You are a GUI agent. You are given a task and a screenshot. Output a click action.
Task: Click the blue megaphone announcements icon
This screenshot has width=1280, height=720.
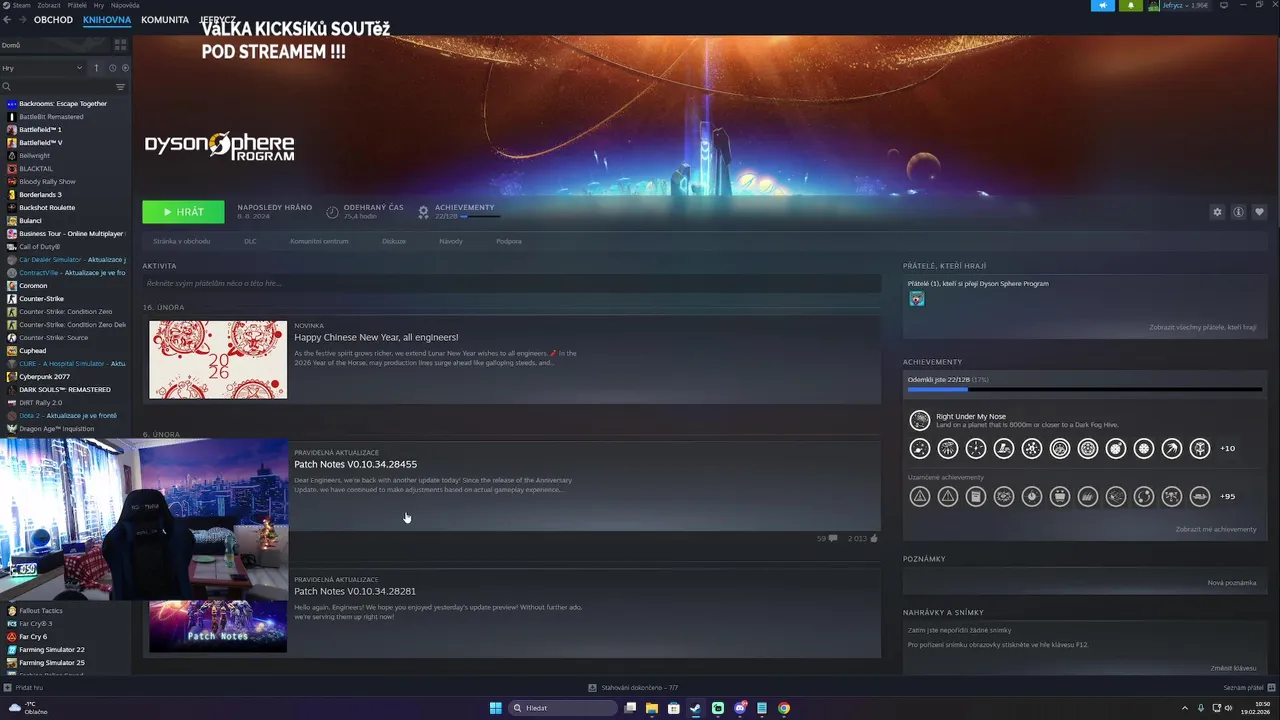click(x=1103, y=5)
